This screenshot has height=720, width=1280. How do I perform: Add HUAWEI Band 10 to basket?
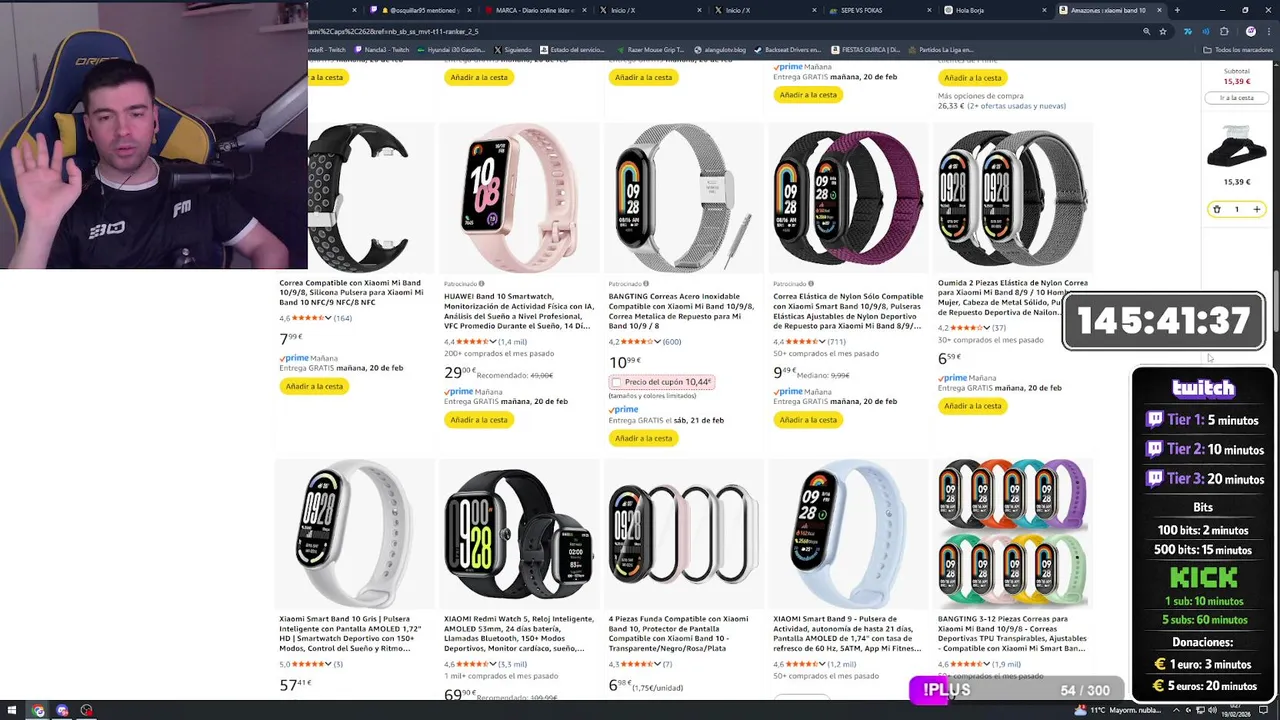(x=479, y=420)
